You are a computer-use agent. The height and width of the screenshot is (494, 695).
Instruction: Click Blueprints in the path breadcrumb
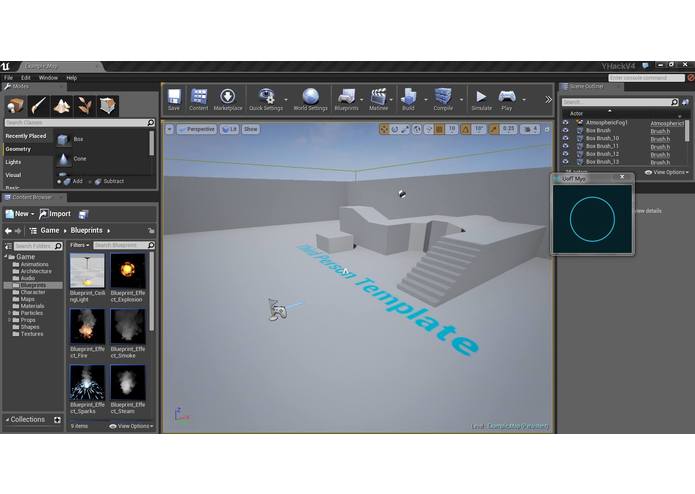[x=86, y=231]
